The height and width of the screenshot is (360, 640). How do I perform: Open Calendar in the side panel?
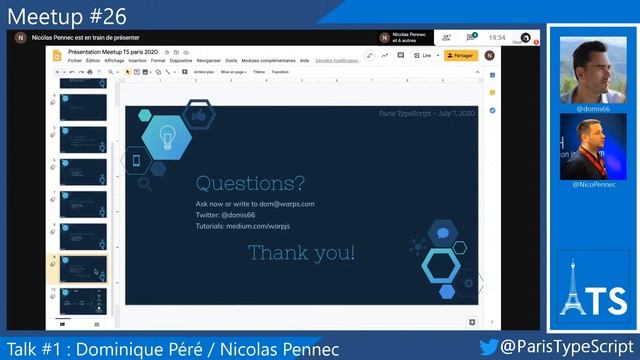[x=492, y=75]
